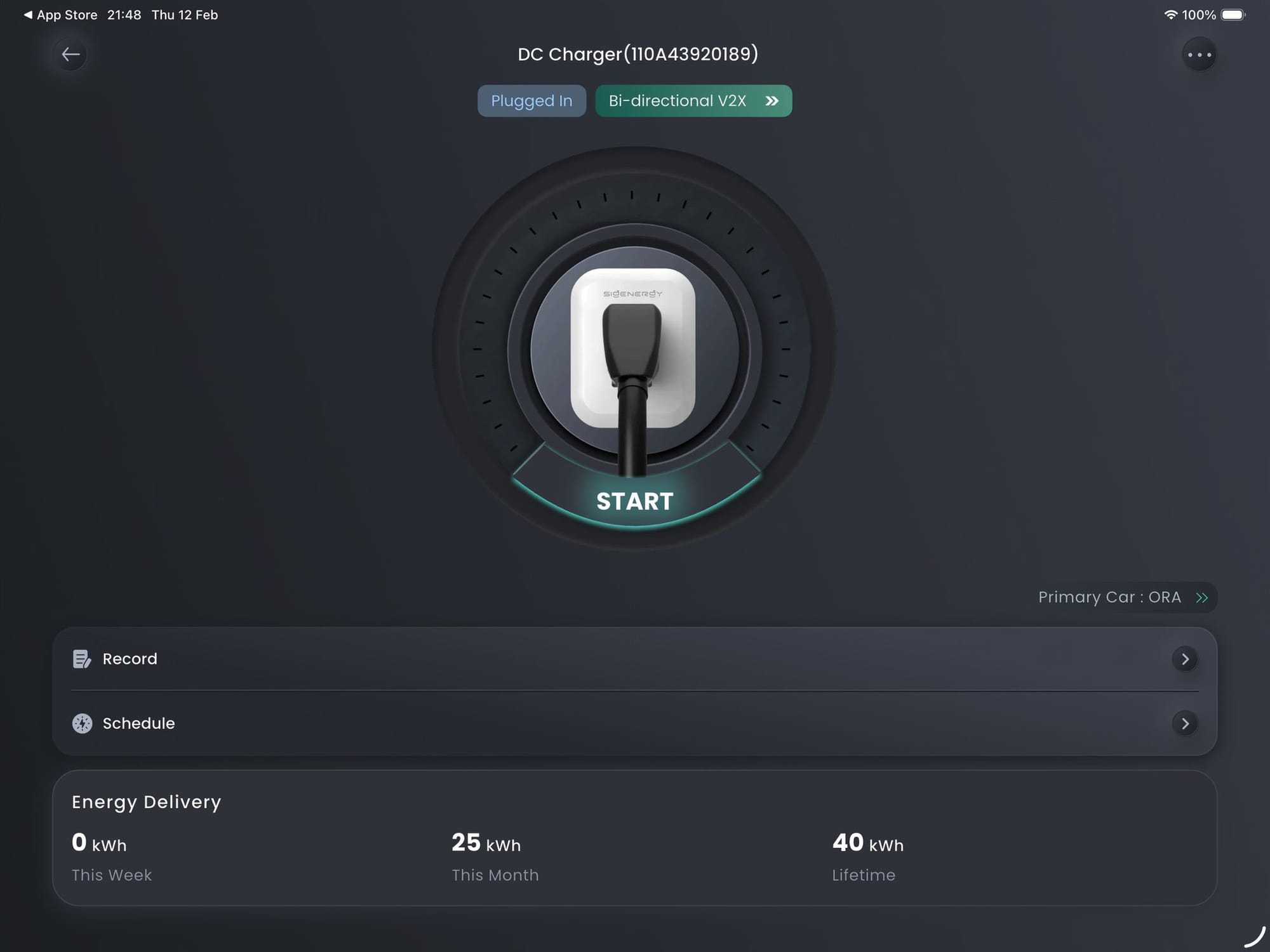The height and width of the screenshot is (952, 1270).
Task: Tap the Lifetime label
Action: (864, 875)
